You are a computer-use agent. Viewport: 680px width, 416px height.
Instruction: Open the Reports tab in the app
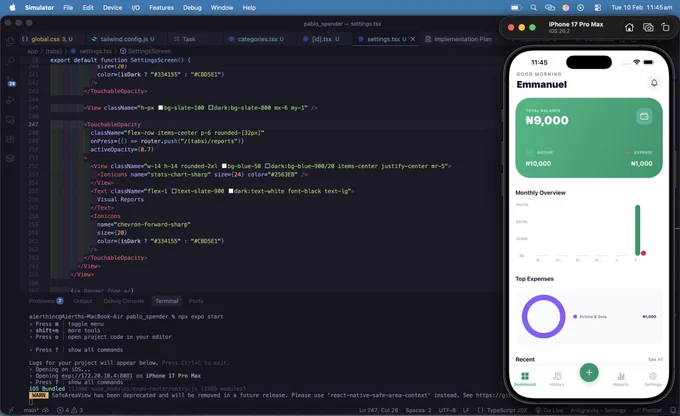coord(621,379)
